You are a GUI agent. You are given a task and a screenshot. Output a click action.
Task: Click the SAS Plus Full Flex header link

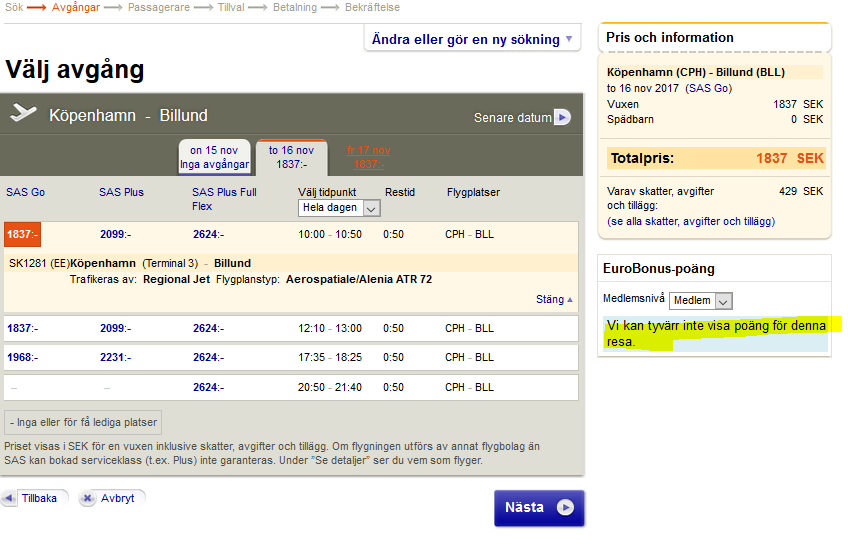(x=224, y=199)
